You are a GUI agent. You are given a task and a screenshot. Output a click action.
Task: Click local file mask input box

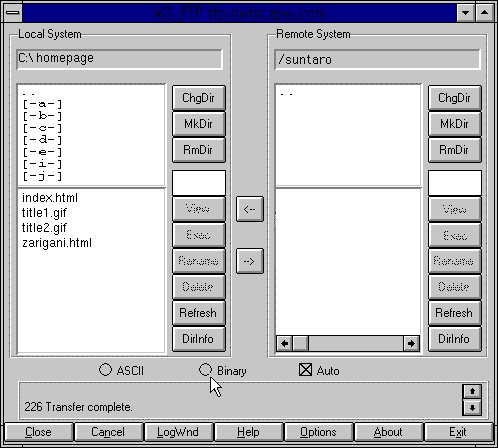[x=199, y=183]
